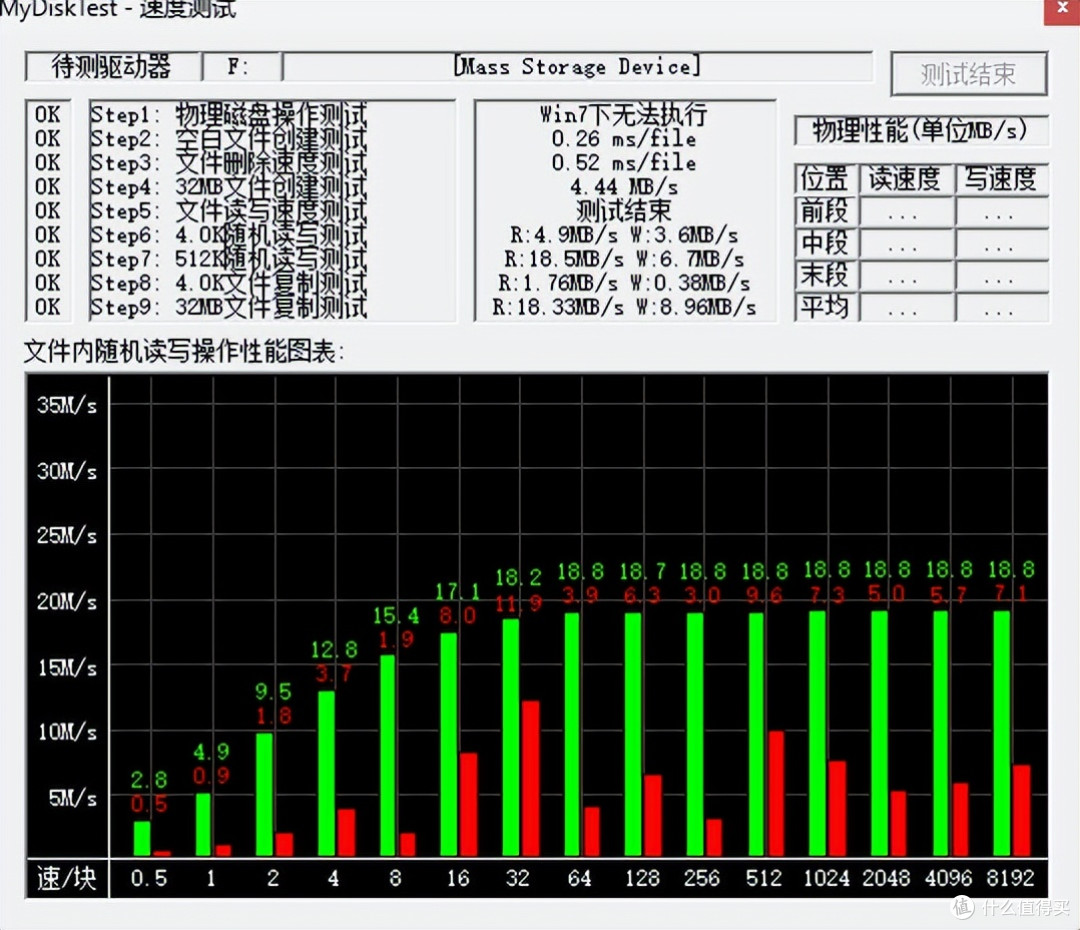Image resolution: width=1080 pixels, height=930 pixels.
Task: Select Step7 512K随机读写测试 row
Action: [x=229, y=259]
